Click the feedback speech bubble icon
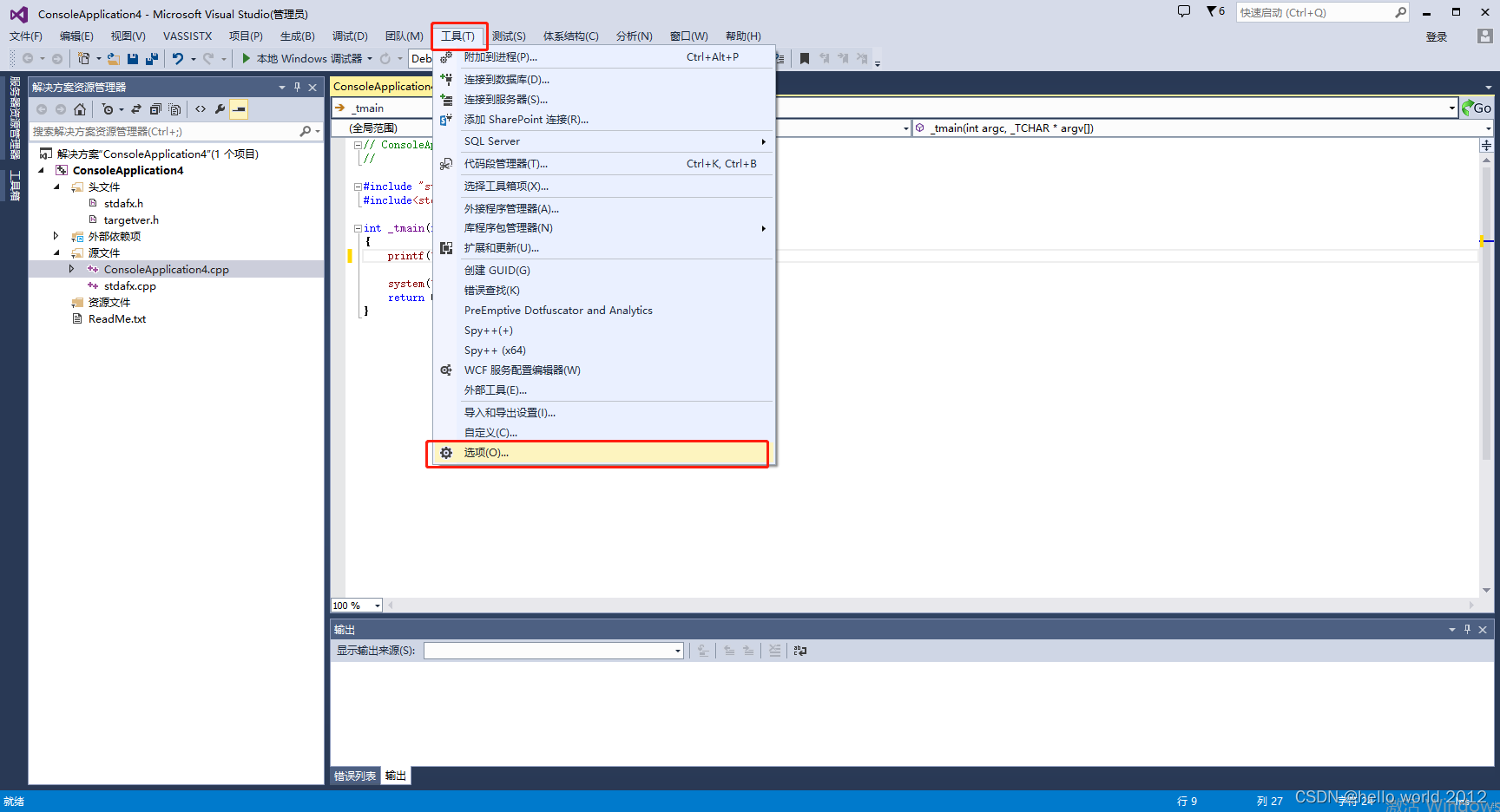Screen dimensions: 1500x812 1184,11
